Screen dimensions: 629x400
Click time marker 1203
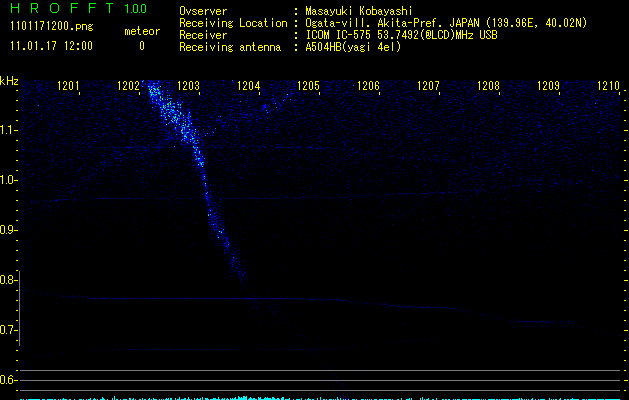click(188, 86)
